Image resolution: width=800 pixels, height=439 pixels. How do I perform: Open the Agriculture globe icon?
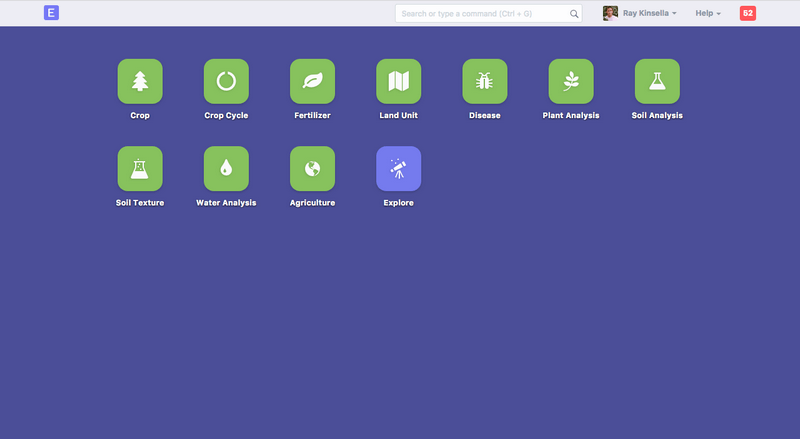(x=312, y=168)
